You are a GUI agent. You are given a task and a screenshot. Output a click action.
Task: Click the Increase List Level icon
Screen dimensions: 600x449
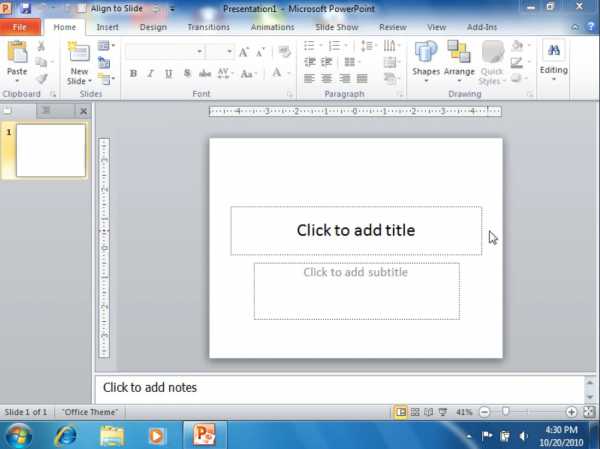coord(326,62)
